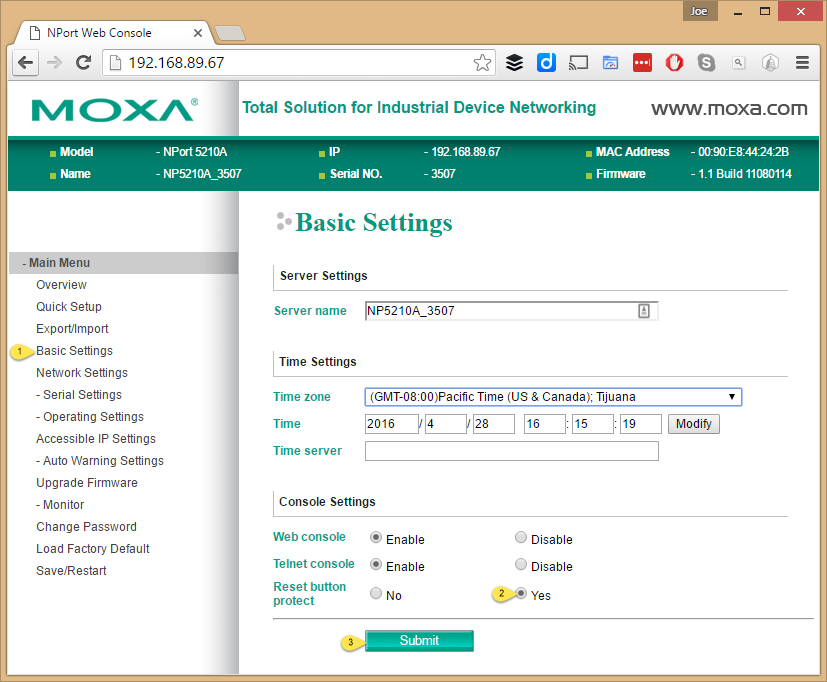Open Change Password page
827x682 pixels.
[86, 527]
